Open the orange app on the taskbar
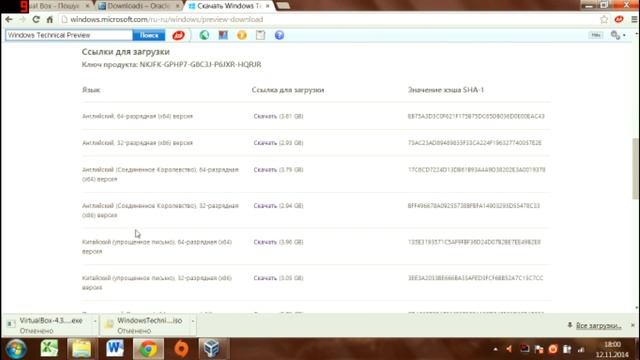Viewport: 640px width, 360px height. 181,349
